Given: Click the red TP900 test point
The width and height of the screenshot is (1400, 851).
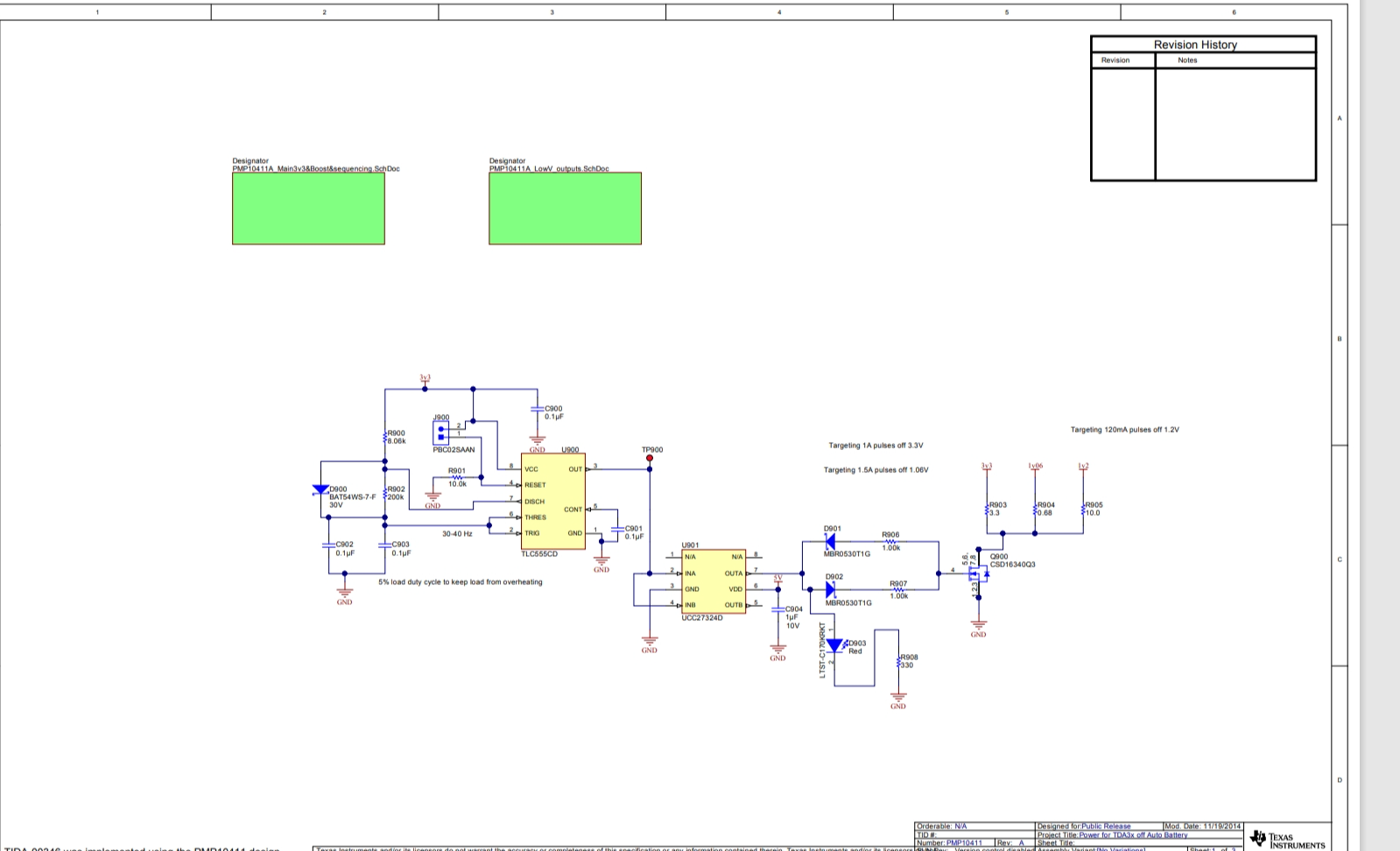Looking at the screenshot, I should (x=650, y=458).
